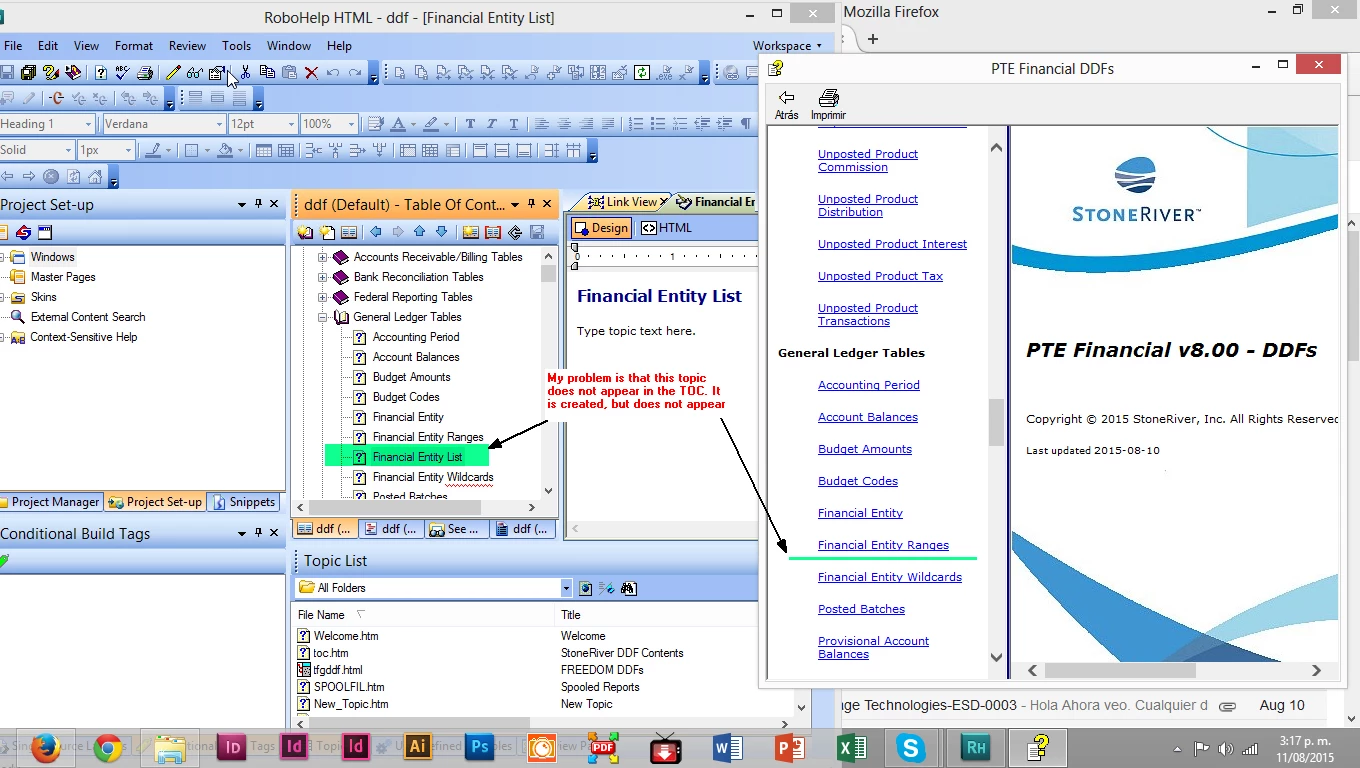Click the red Delete X icon
1360x768 pixels.
pyautogui.click(x=311, y=72)
